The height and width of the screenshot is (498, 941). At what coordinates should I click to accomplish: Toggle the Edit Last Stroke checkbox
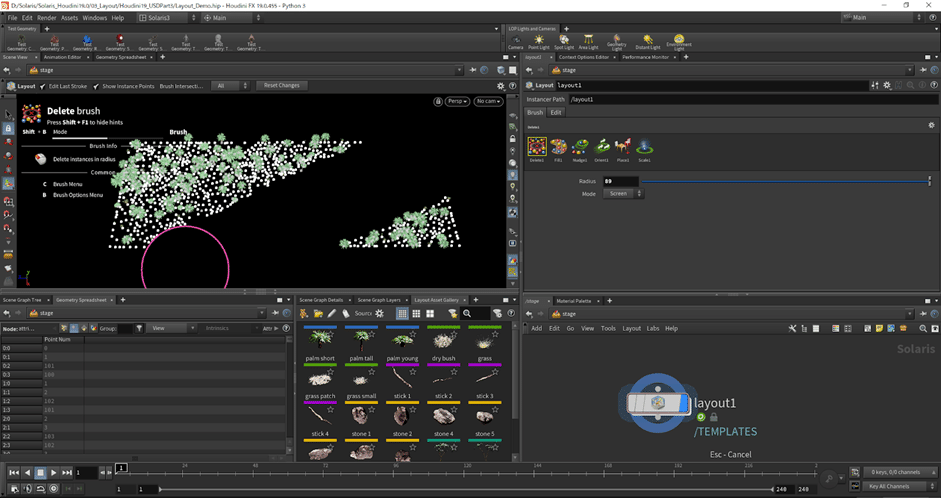(x=44, y=86)
